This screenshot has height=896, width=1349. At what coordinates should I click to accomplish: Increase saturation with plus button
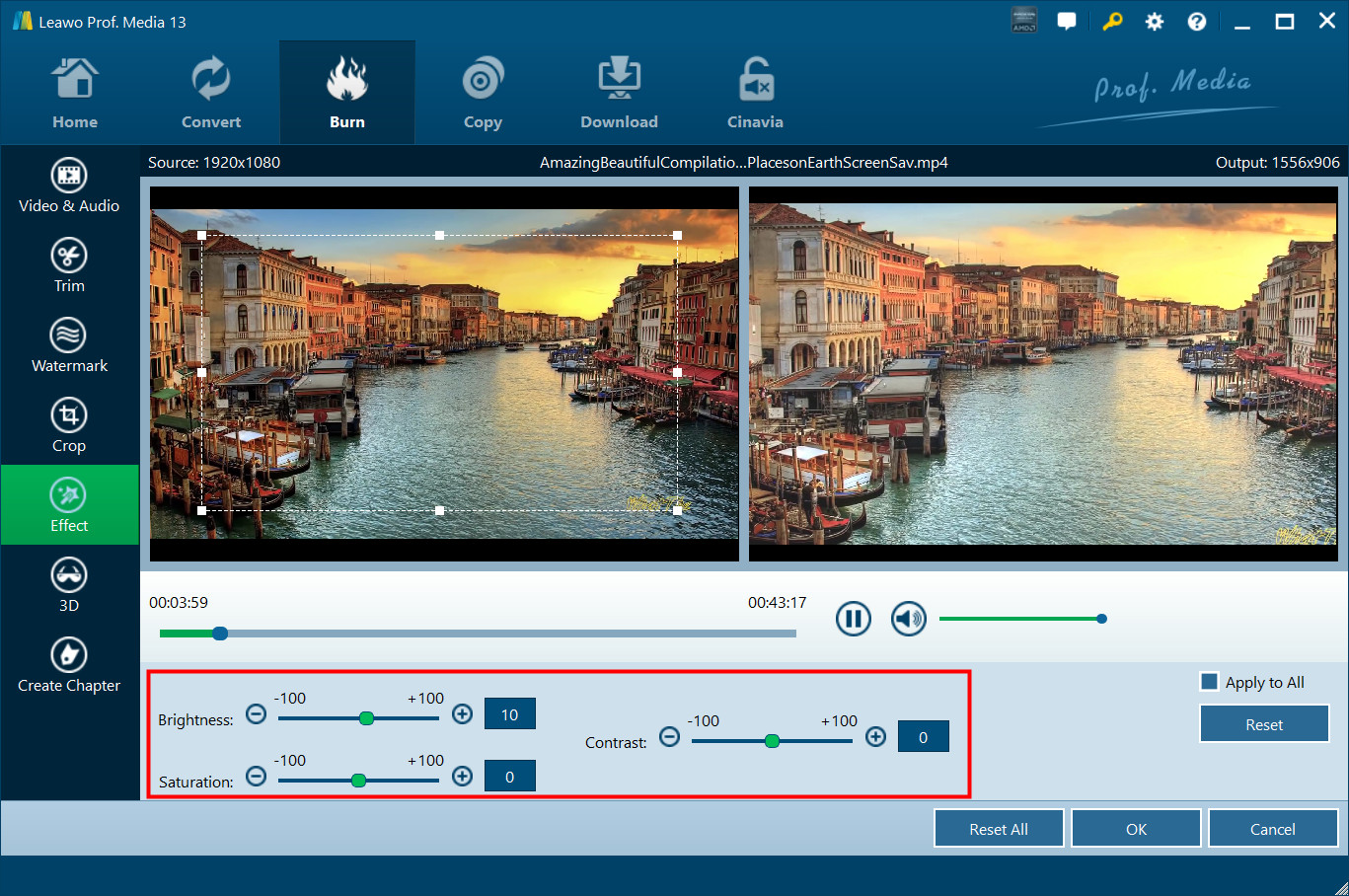462,776
